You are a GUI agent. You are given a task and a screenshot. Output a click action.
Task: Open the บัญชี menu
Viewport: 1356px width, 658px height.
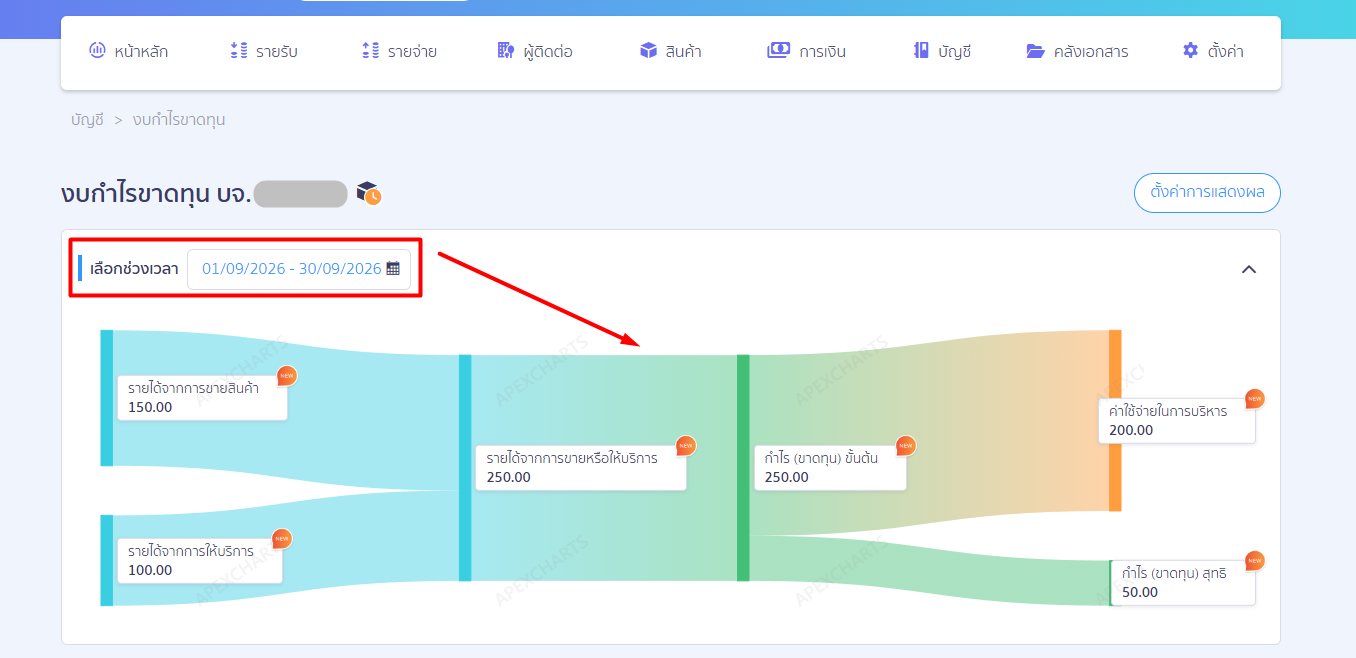pos(942,51)
